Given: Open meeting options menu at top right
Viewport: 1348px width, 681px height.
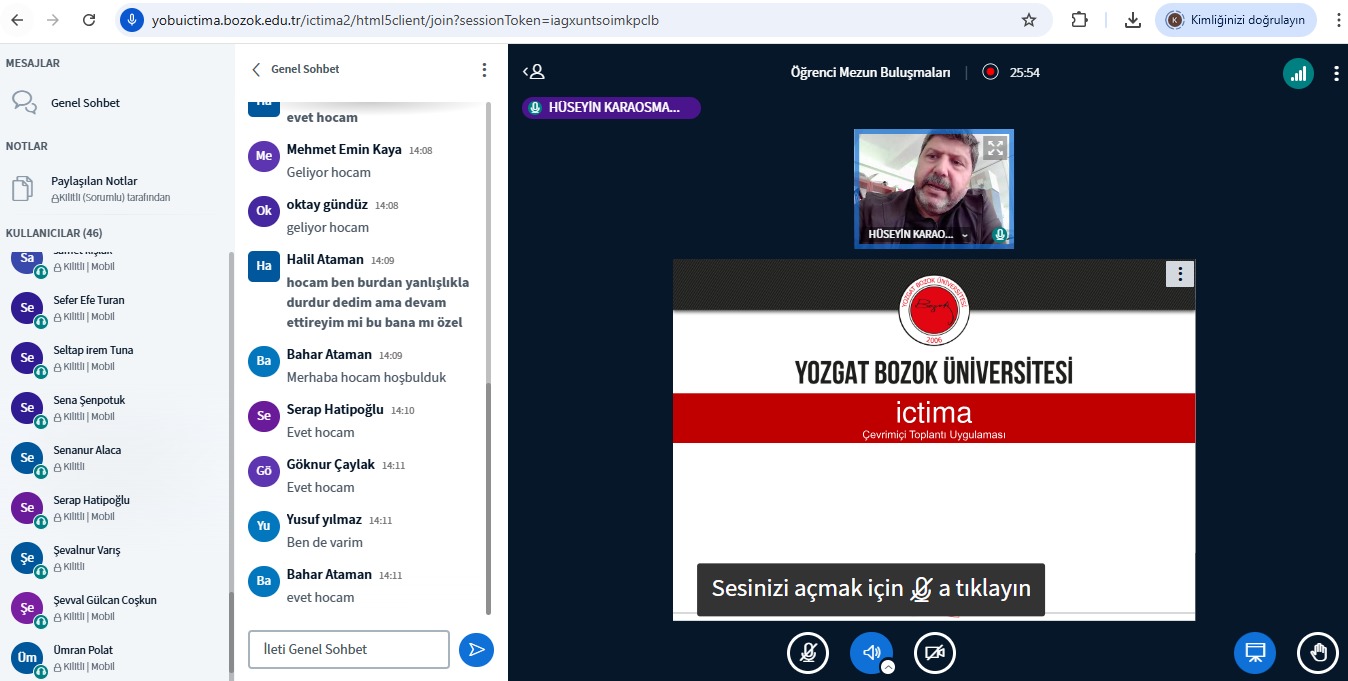Looking at the screenshot, I should 1336,73.
